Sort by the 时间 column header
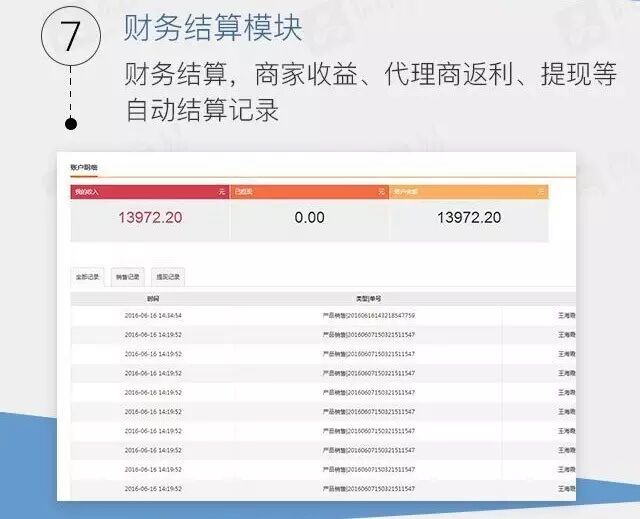 (x=153, y=299)
